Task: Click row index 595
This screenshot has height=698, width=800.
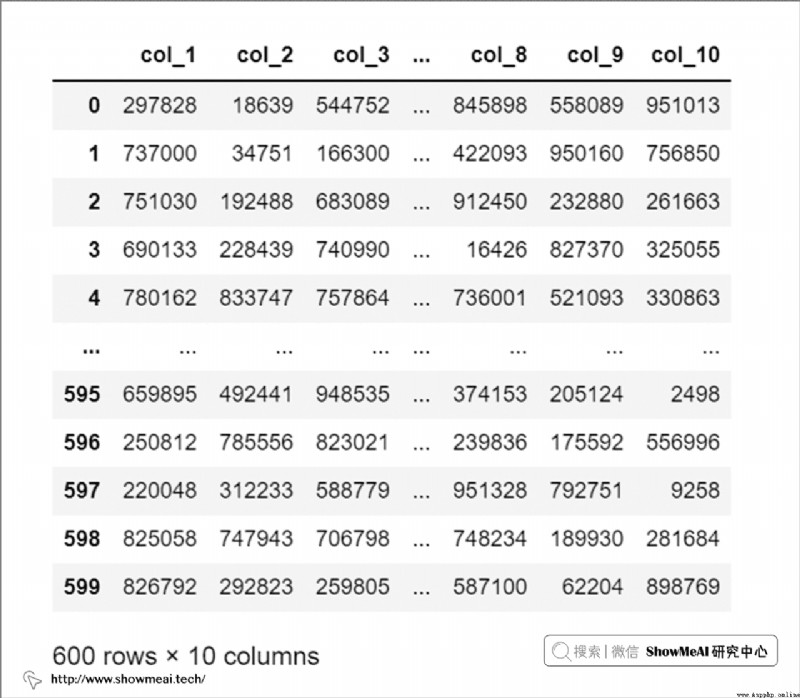Action: 82,394
